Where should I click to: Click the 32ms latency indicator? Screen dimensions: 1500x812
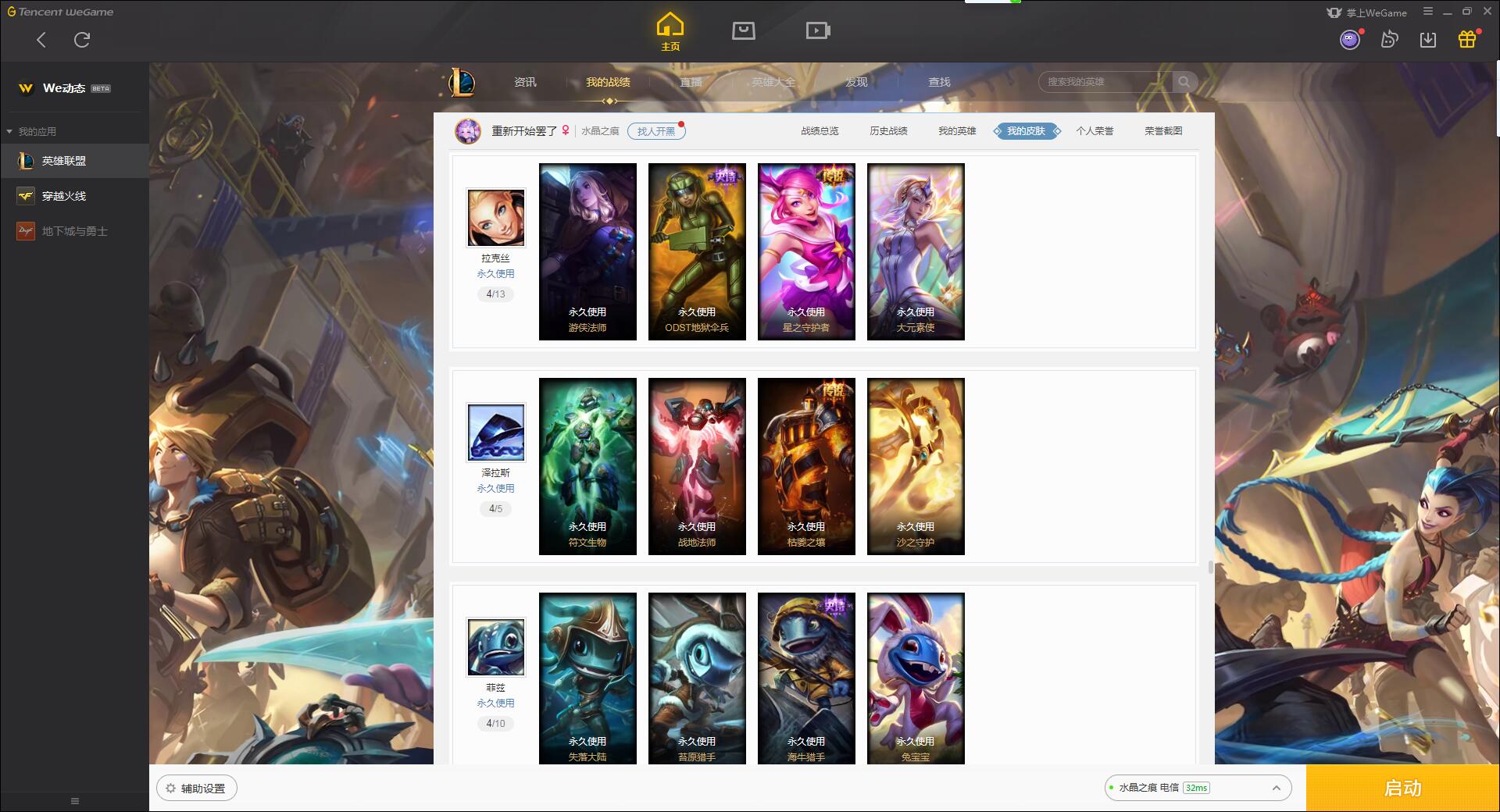[1196, 788]
